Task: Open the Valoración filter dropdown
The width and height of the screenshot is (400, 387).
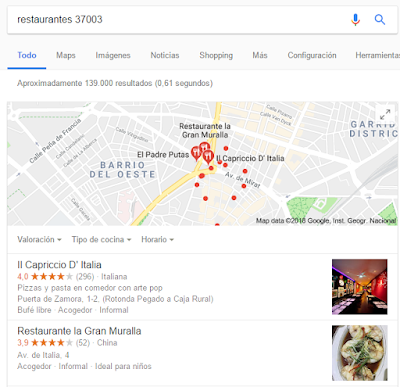Action: tap(39, 239)
